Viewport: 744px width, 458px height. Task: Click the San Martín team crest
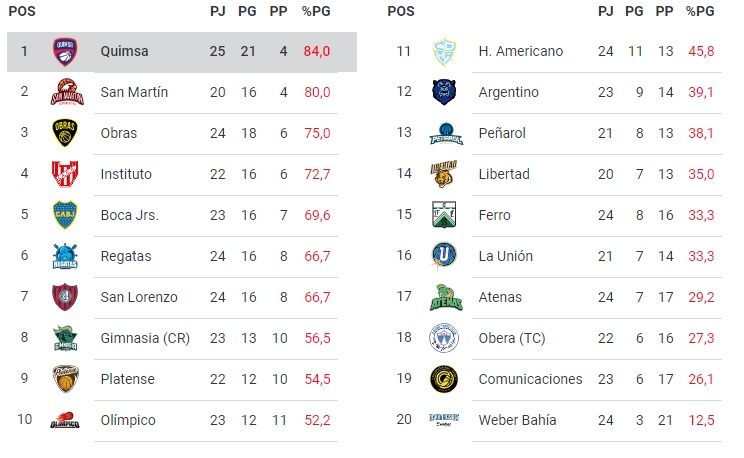65,92
